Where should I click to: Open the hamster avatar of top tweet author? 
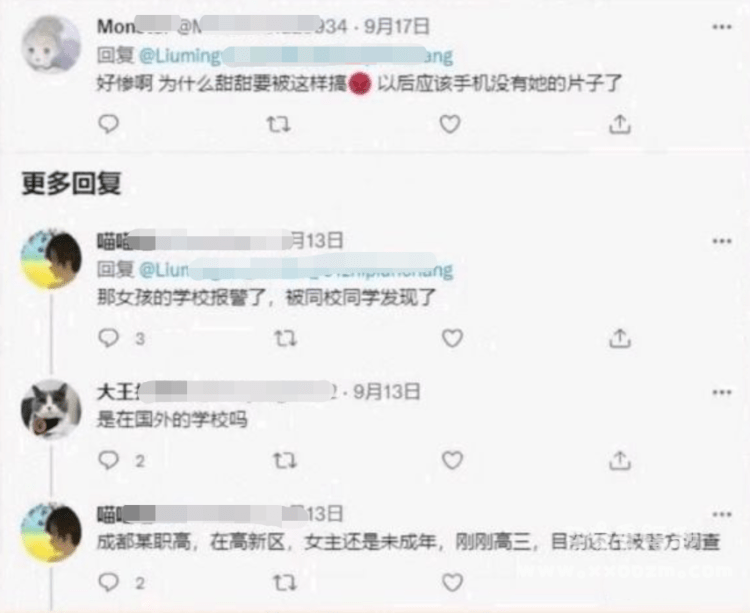[51, 44]
